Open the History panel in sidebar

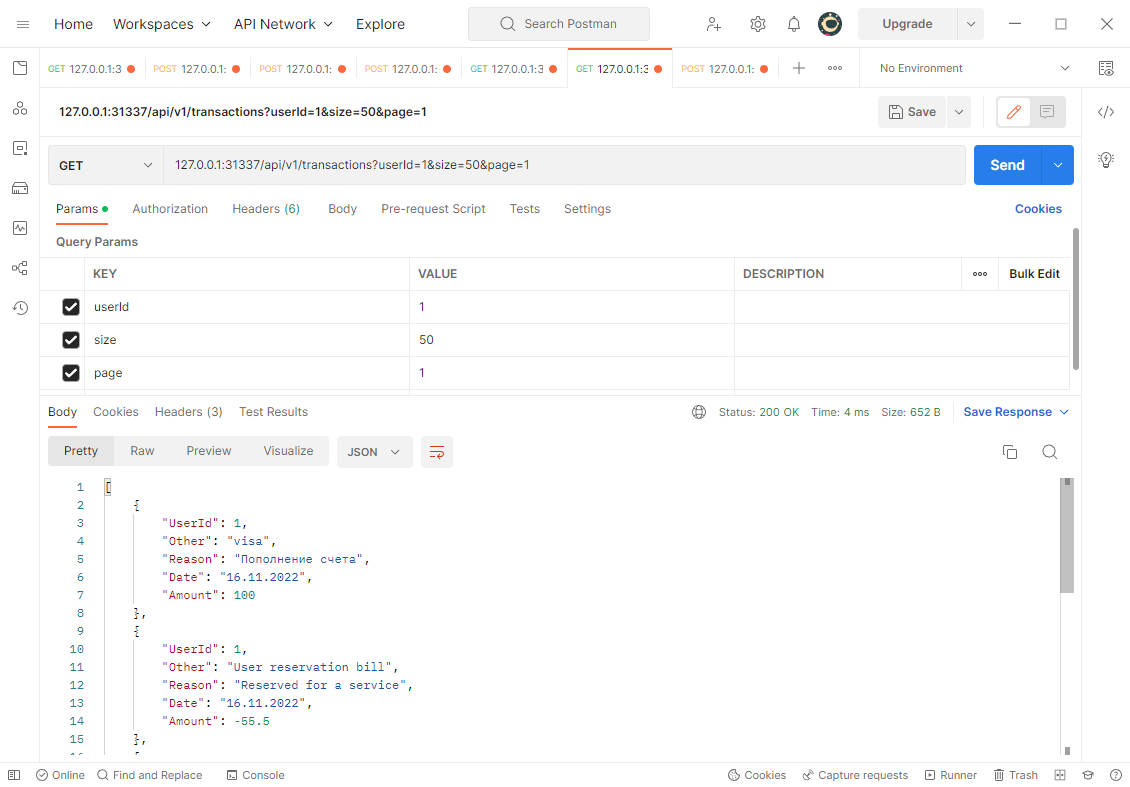point(20,307)
